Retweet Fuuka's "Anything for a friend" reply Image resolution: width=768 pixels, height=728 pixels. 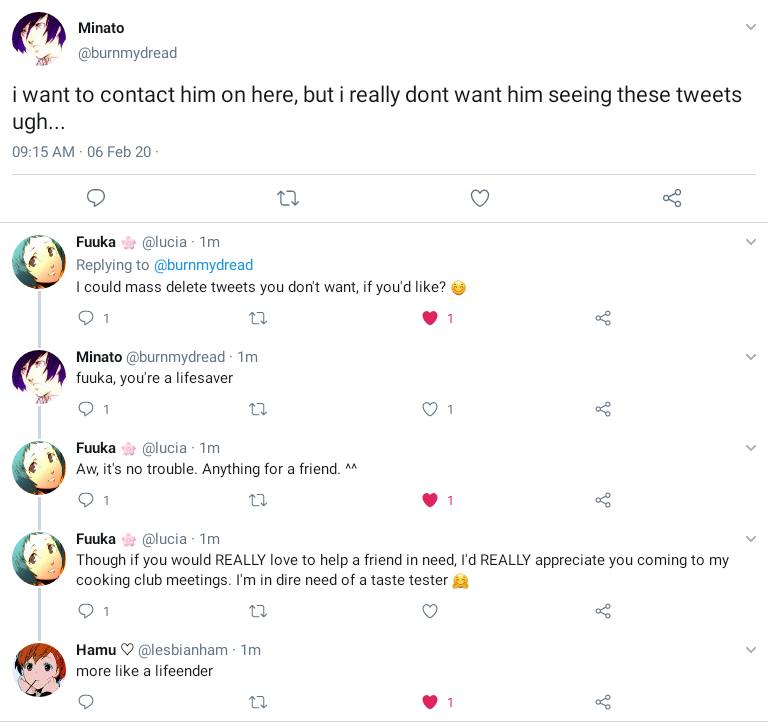click(258, 500)
